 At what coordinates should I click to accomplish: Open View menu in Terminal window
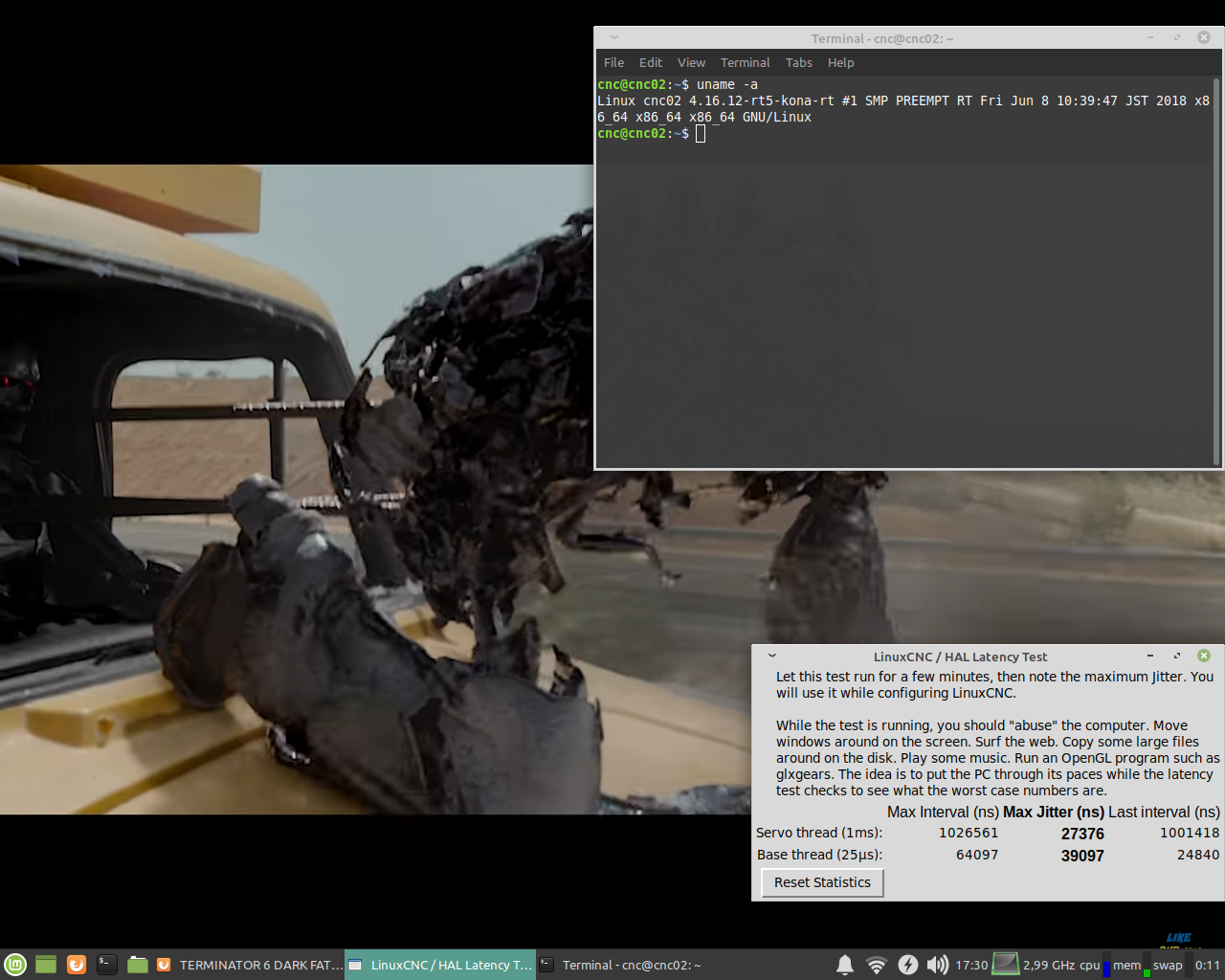tap(691, 62)
